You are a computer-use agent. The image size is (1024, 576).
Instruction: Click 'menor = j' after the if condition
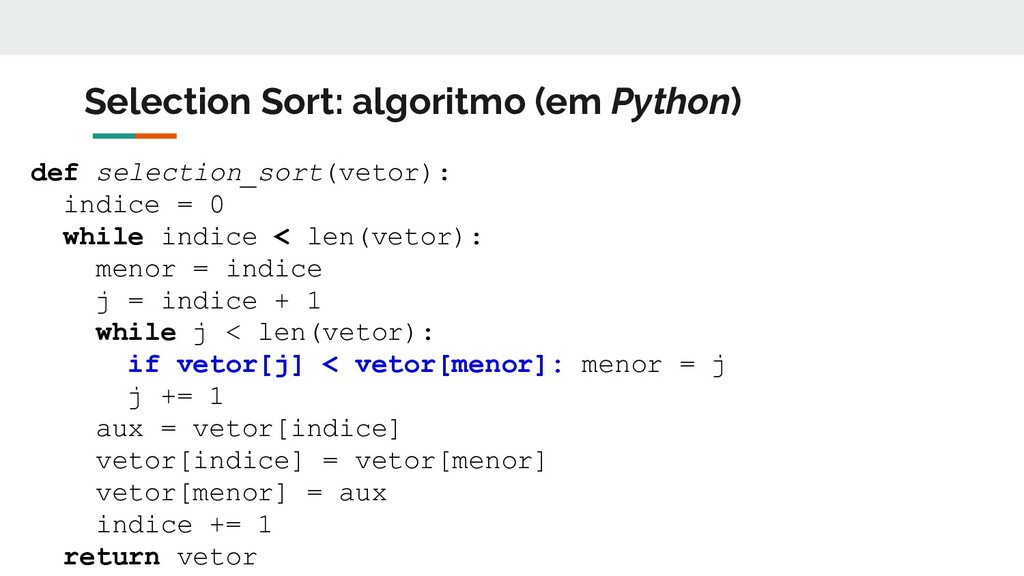[x=653, y=366]
